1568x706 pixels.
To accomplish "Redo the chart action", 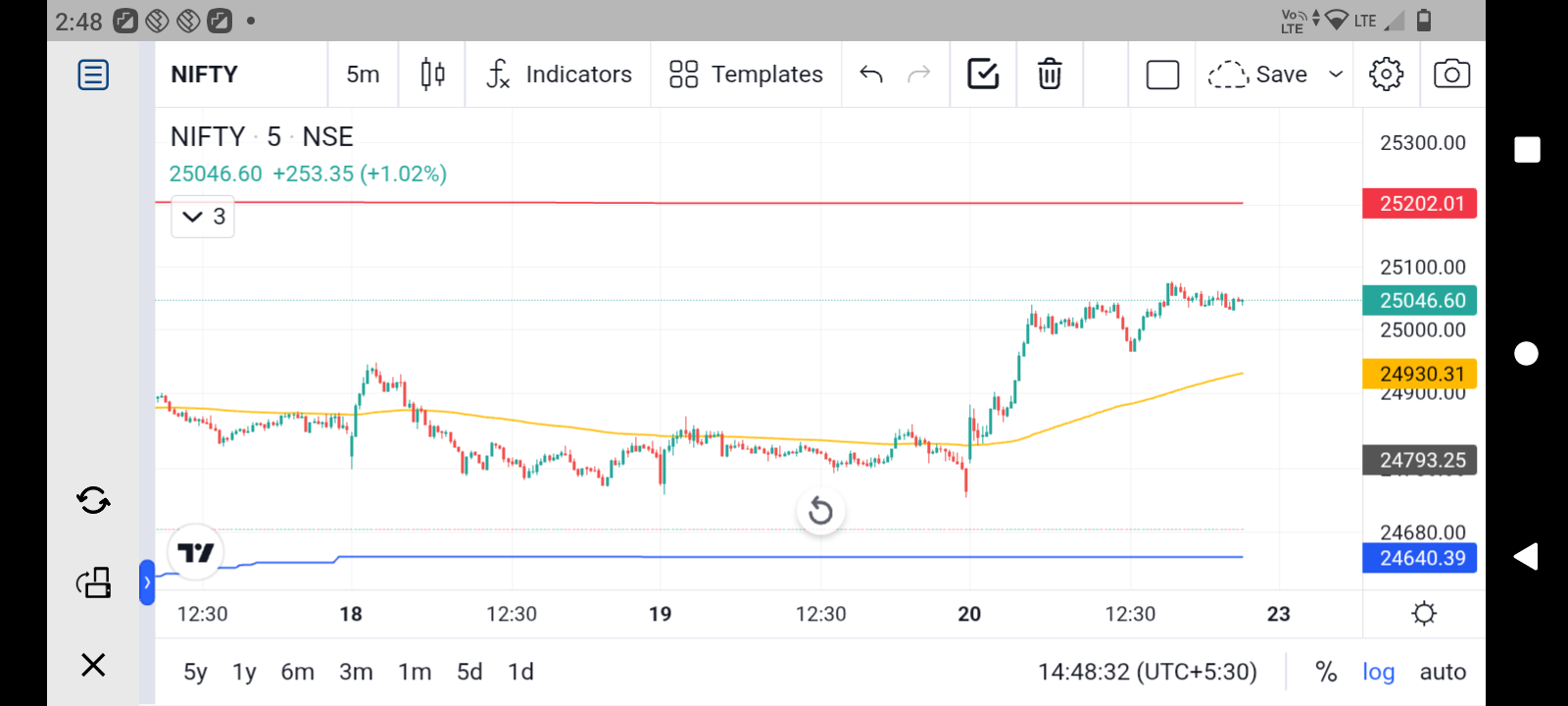I will point(918,75).
